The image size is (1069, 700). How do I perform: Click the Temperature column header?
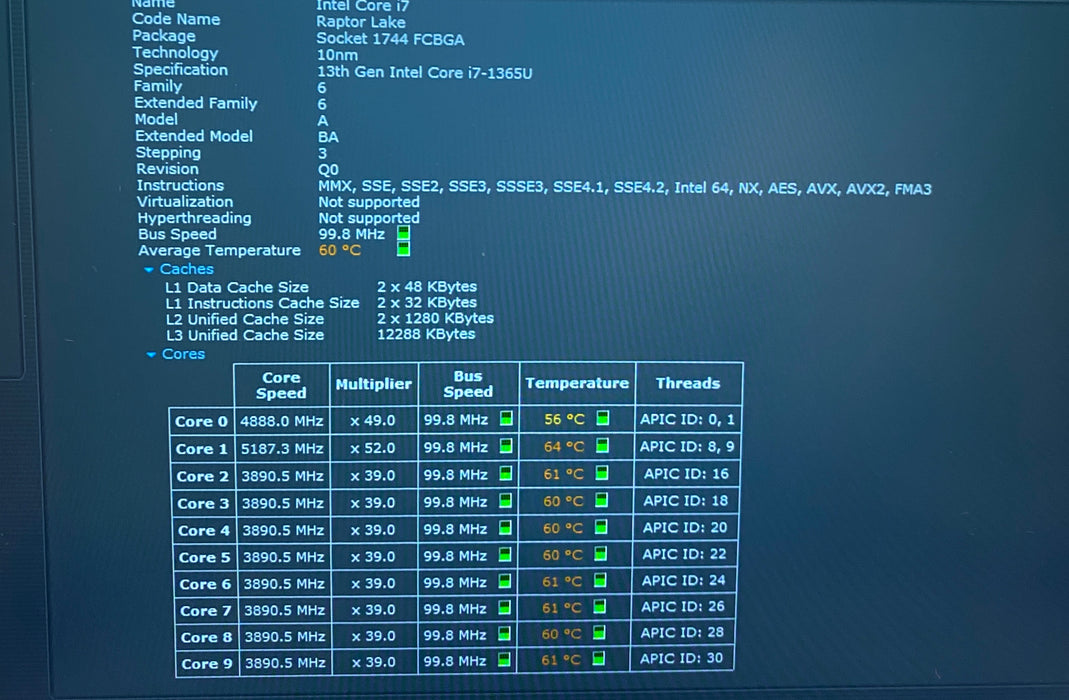click(577, 383)
